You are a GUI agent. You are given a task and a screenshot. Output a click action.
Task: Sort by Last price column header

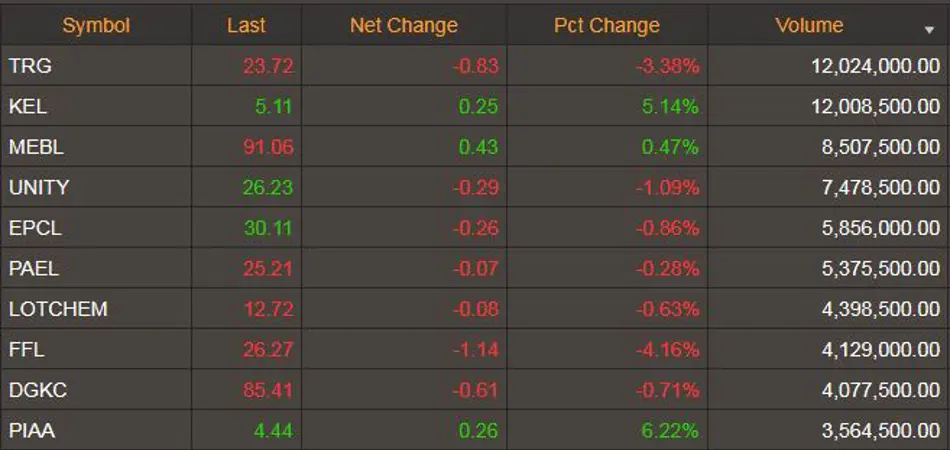pyautogui.click(x=246, y=25)
